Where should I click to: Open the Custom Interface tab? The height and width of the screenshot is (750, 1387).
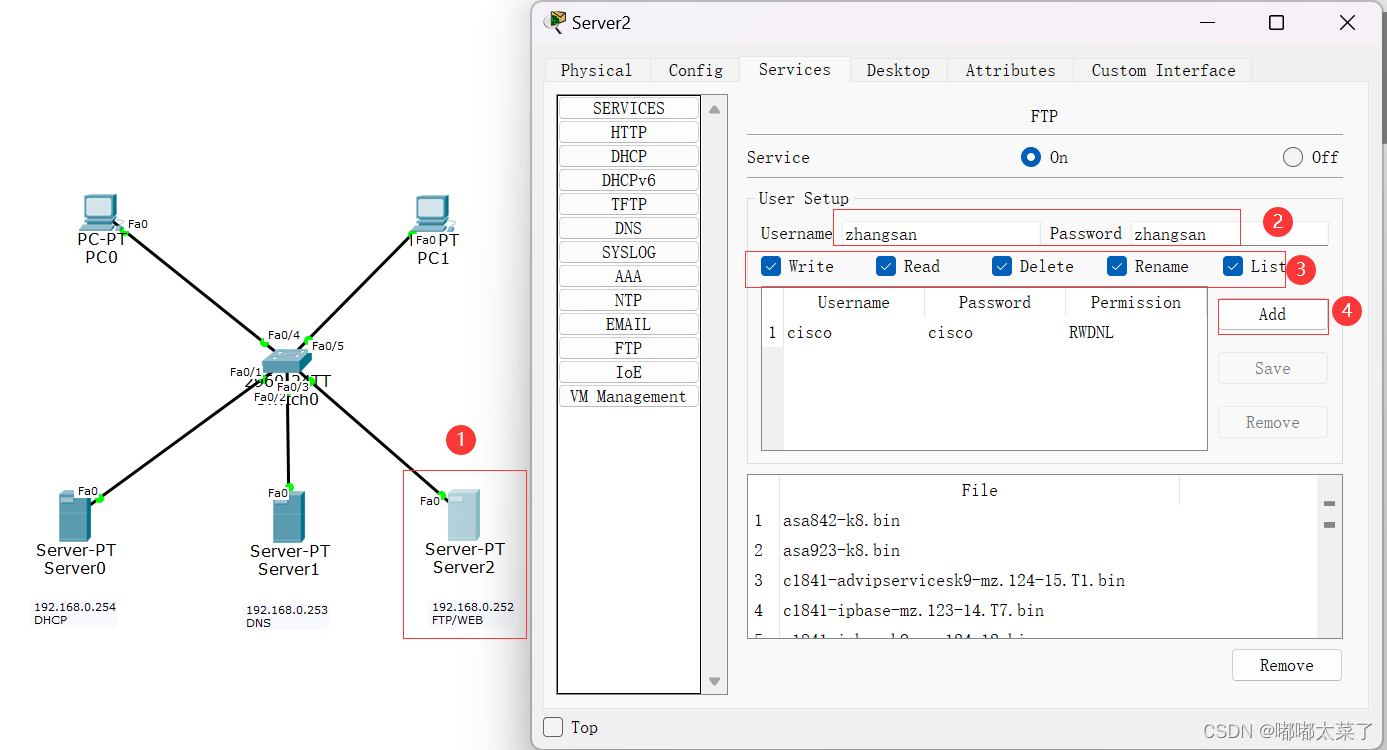1163,70
